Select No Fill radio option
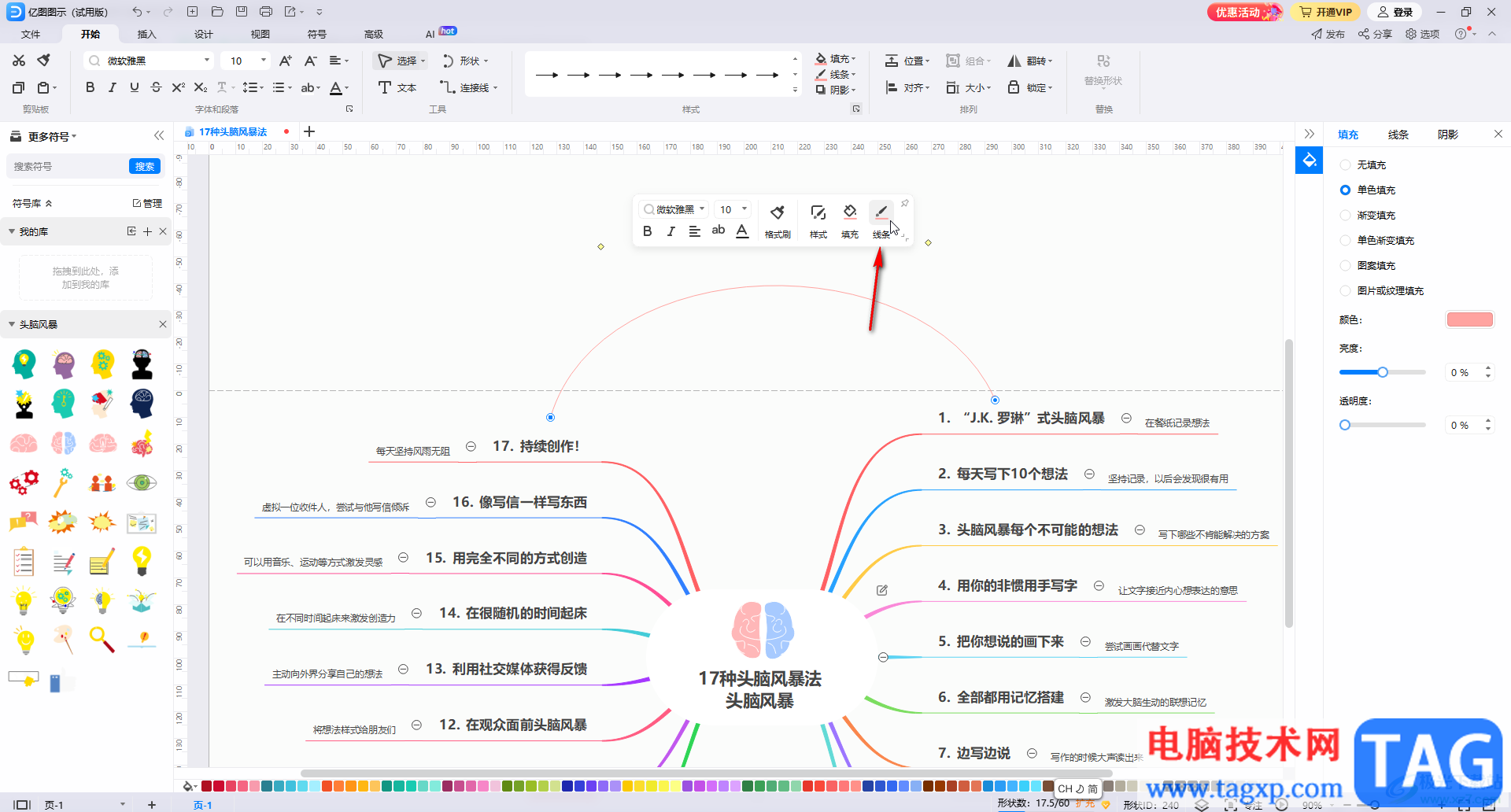This screenshot has width=1511, height=812. (1345, 164)
